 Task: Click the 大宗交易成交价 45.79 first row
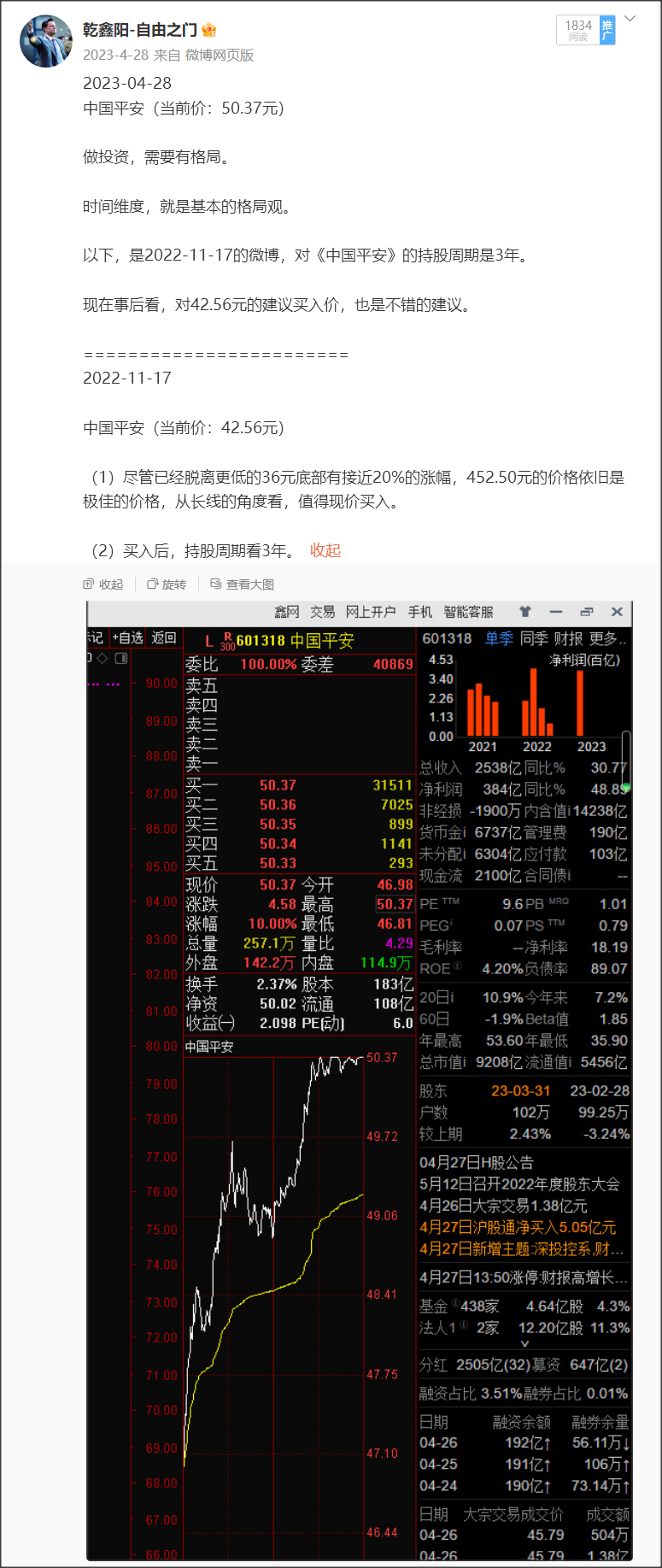(524, 1535)
